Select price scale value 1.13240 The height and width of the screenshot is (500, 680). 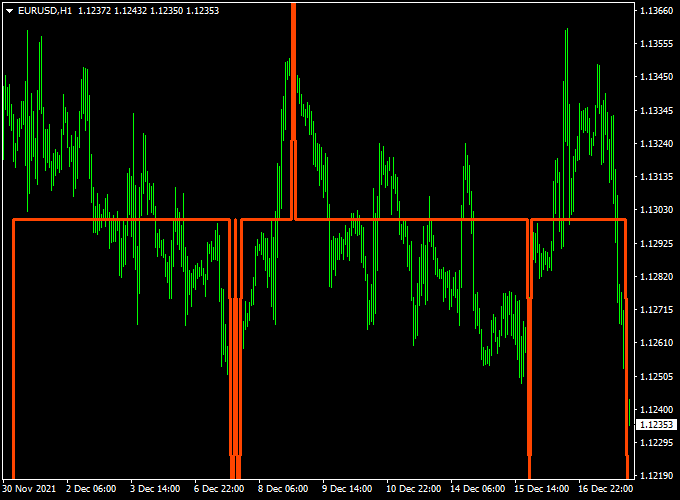tap(656, 144)
